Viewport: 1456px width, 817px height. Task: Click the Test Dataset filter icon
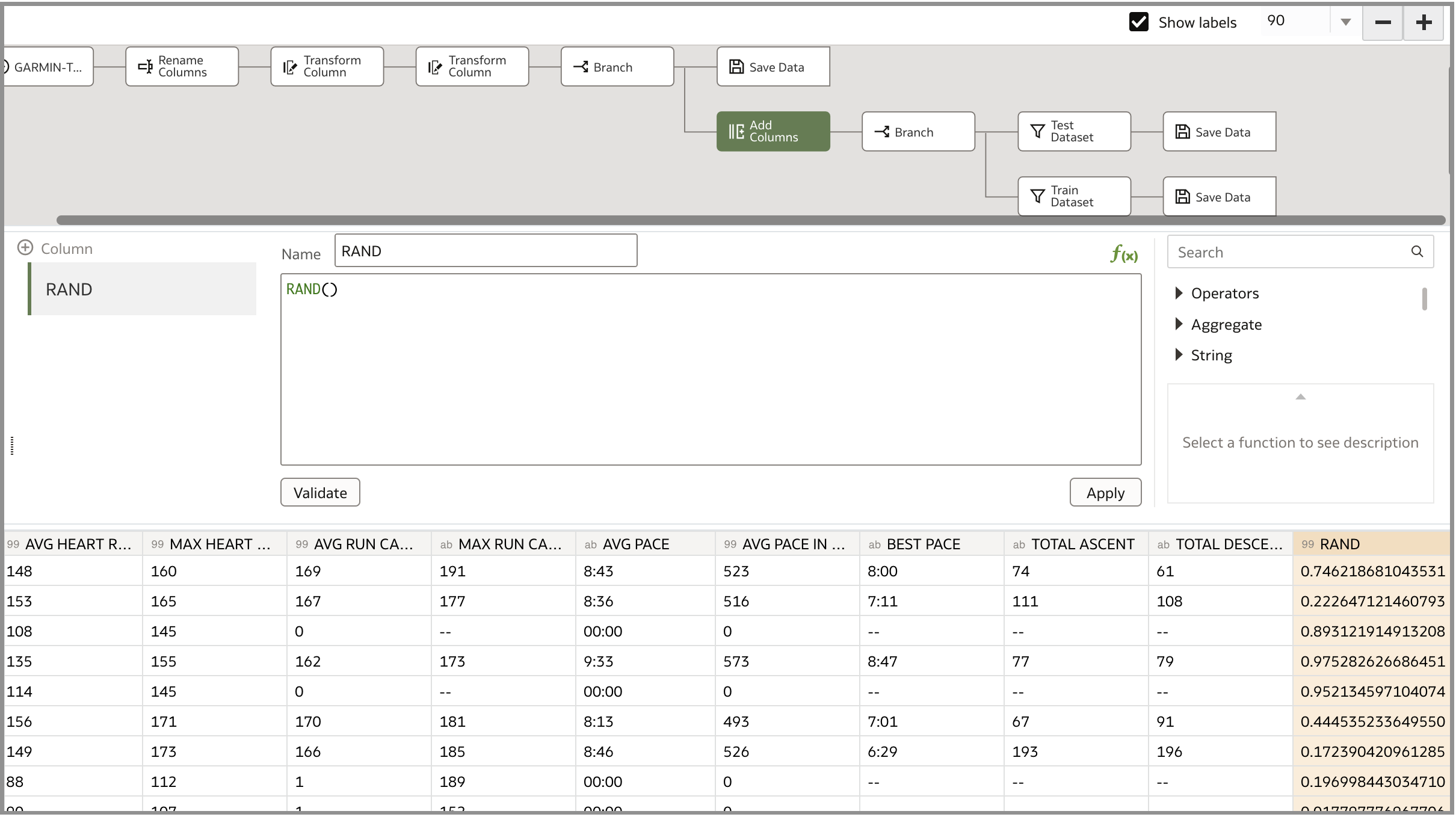(1037, 132)
